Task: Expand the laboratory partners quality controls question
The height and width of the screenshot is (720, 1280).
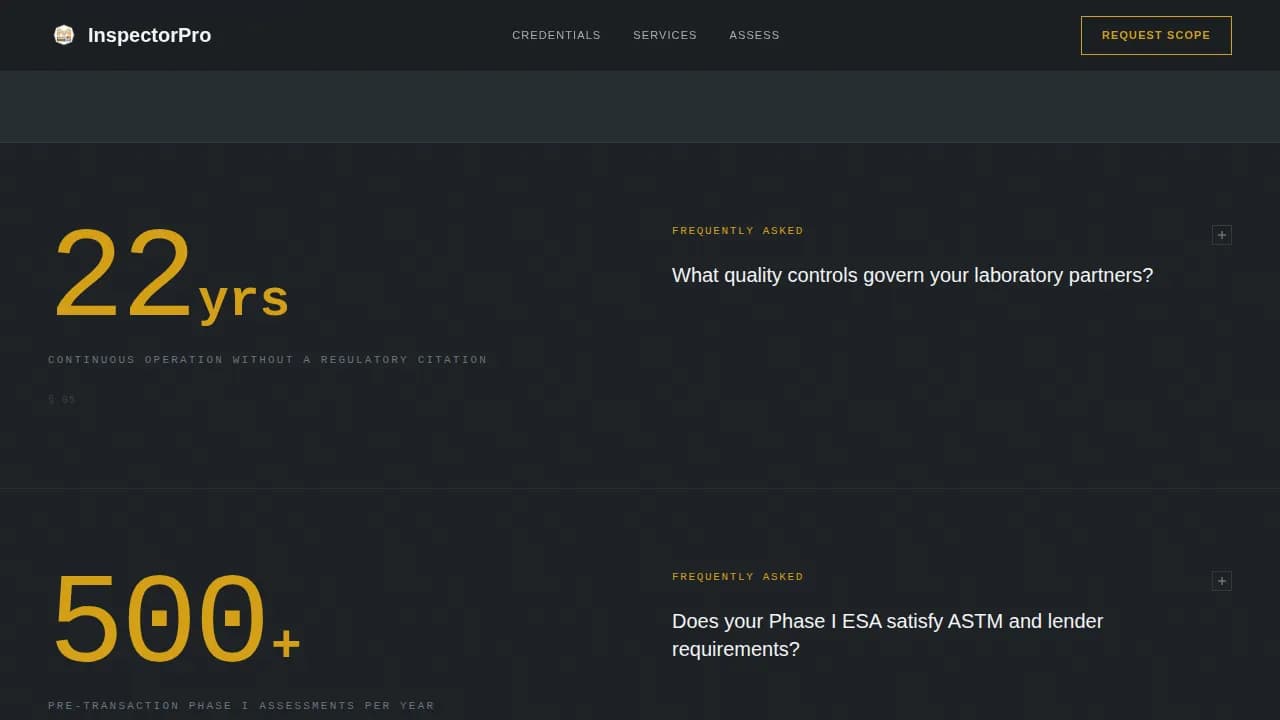Action: click(x=1221, y=235)
